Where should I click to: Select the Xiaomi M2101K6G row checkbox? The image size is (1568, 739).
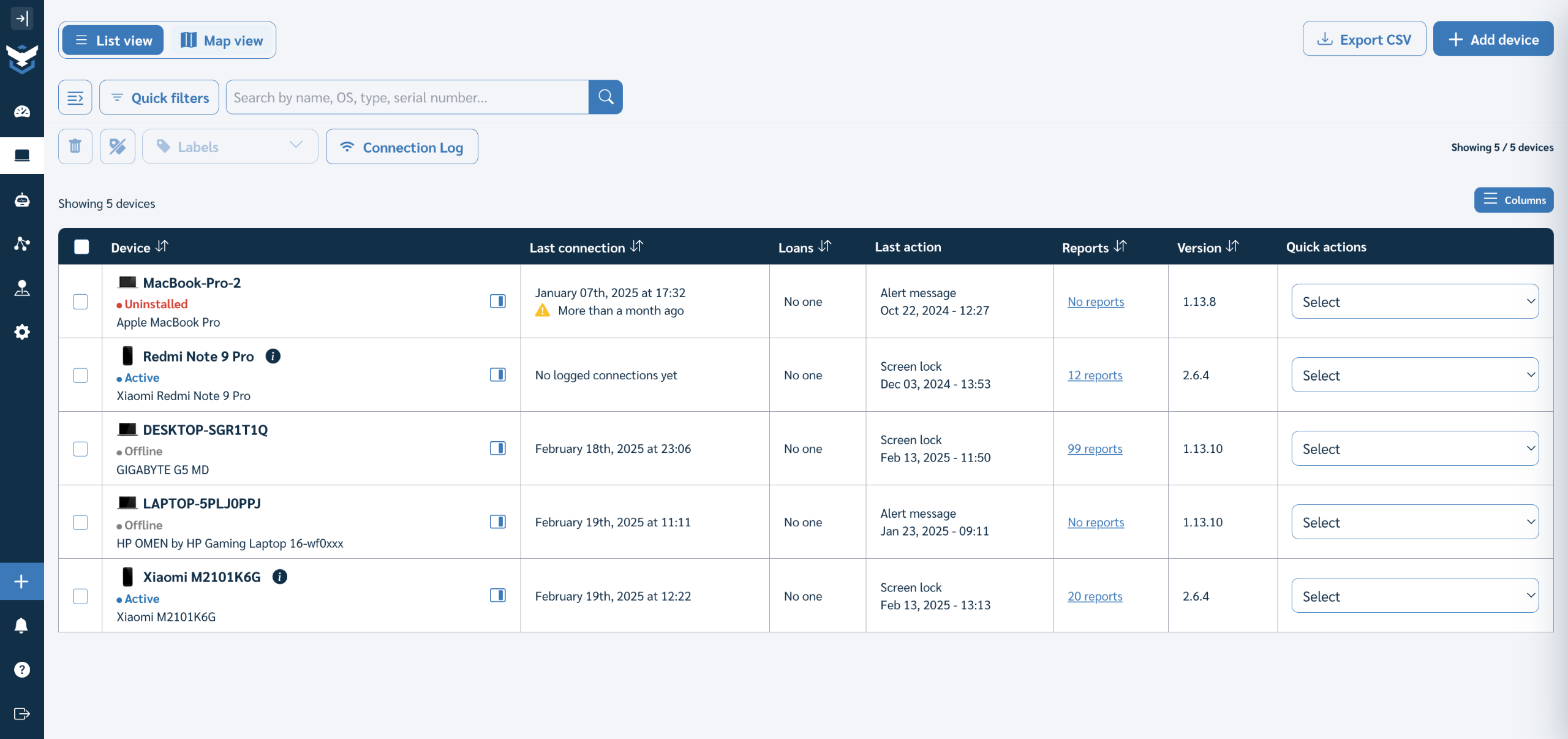click(80, 596)
